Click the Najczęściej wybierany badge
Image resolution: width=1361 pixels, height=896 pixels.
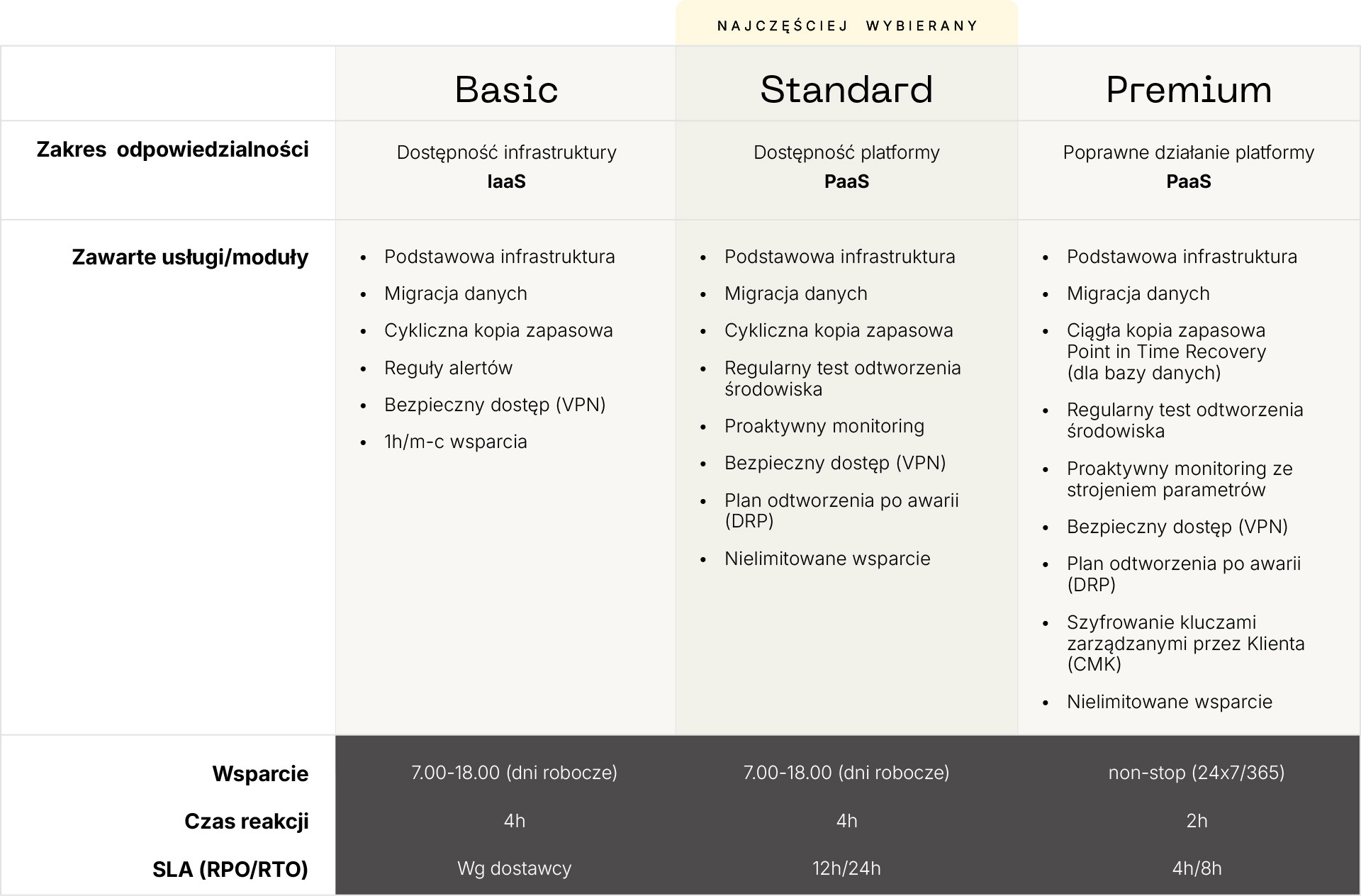(x=847, y=26)
